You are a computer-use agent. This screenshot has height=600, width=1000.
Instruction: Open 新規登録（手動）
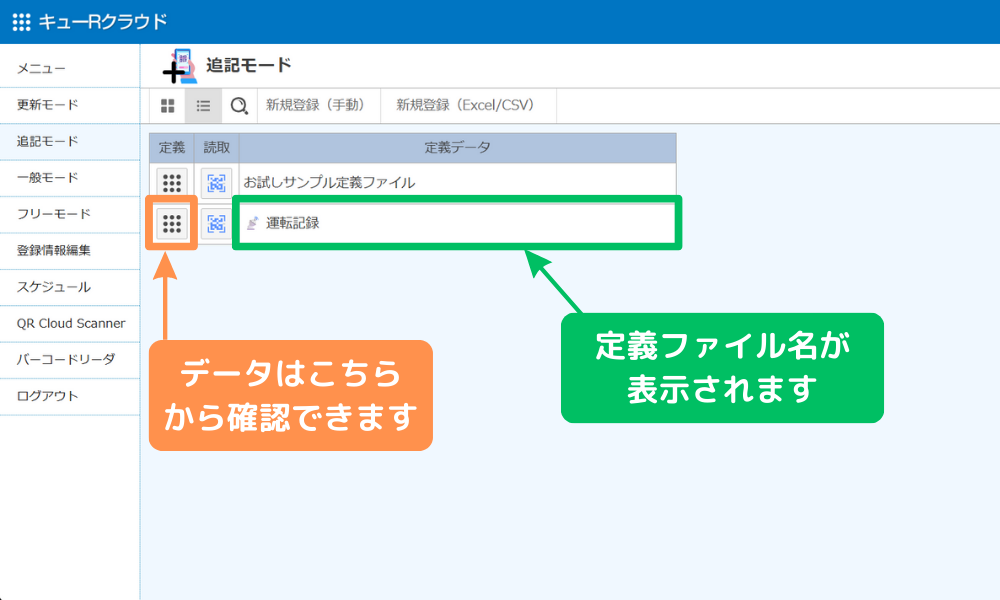click(318, 105)
